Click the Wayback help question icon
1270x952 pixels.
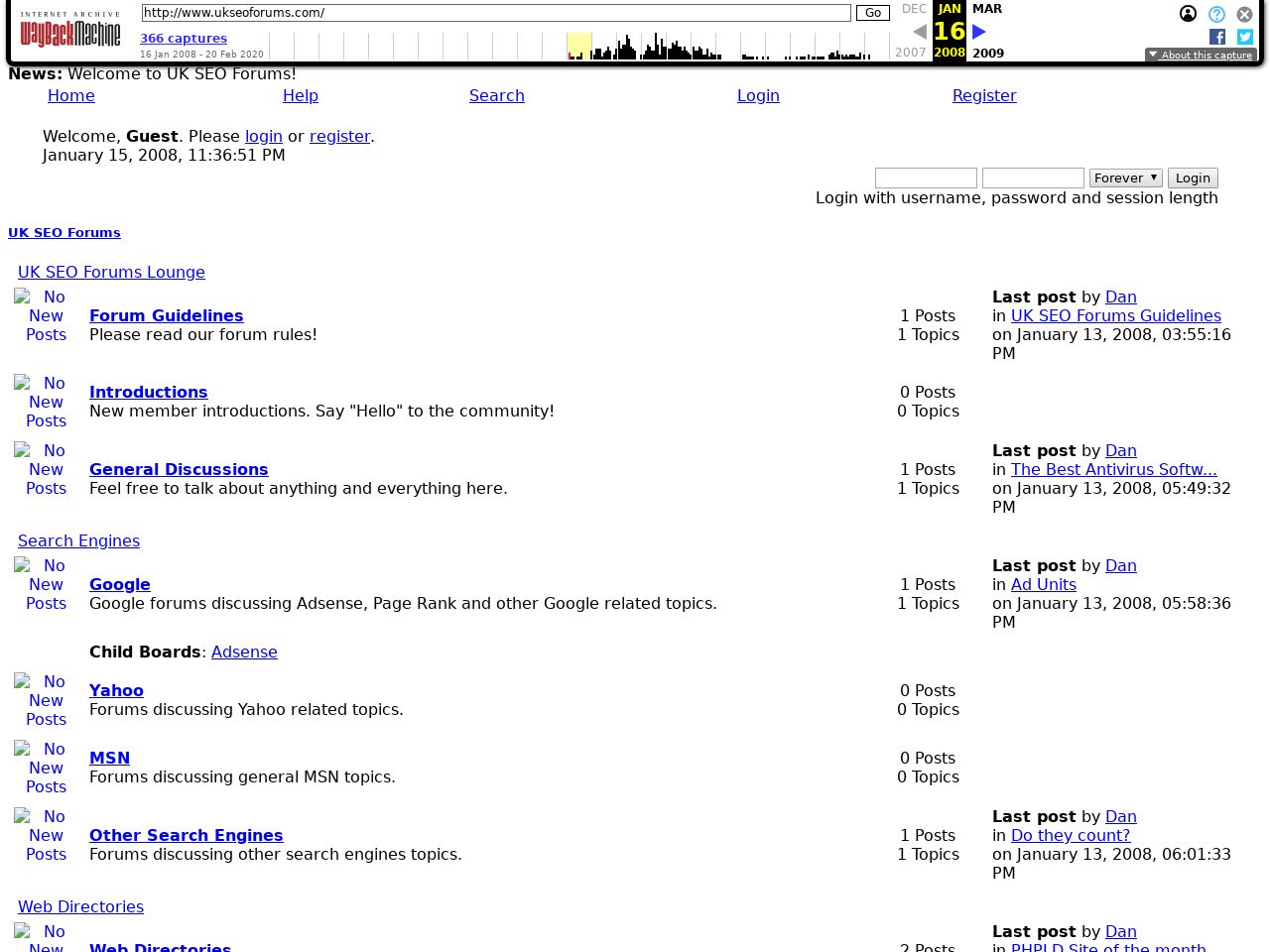1216,14
